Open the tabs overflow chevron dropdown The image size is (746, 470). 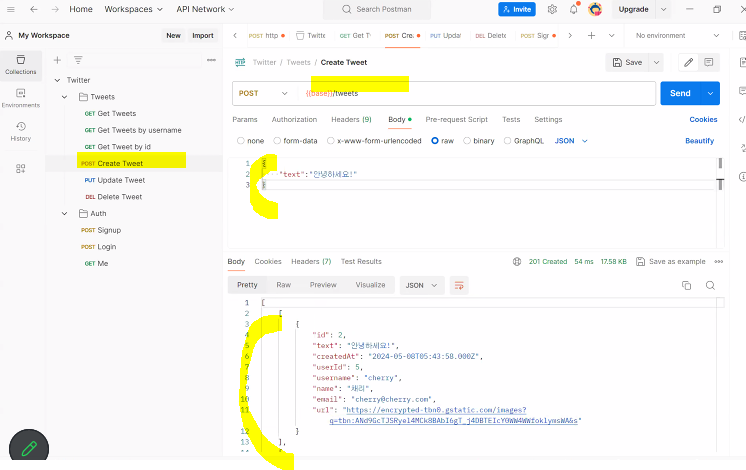(x=611, y=35)
